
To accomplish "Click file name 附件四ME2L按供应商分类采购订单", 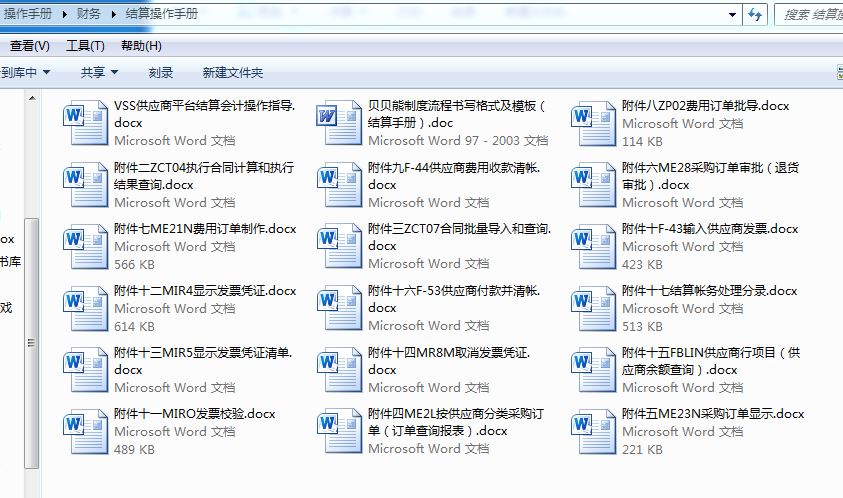I will (x=456, y=422).
